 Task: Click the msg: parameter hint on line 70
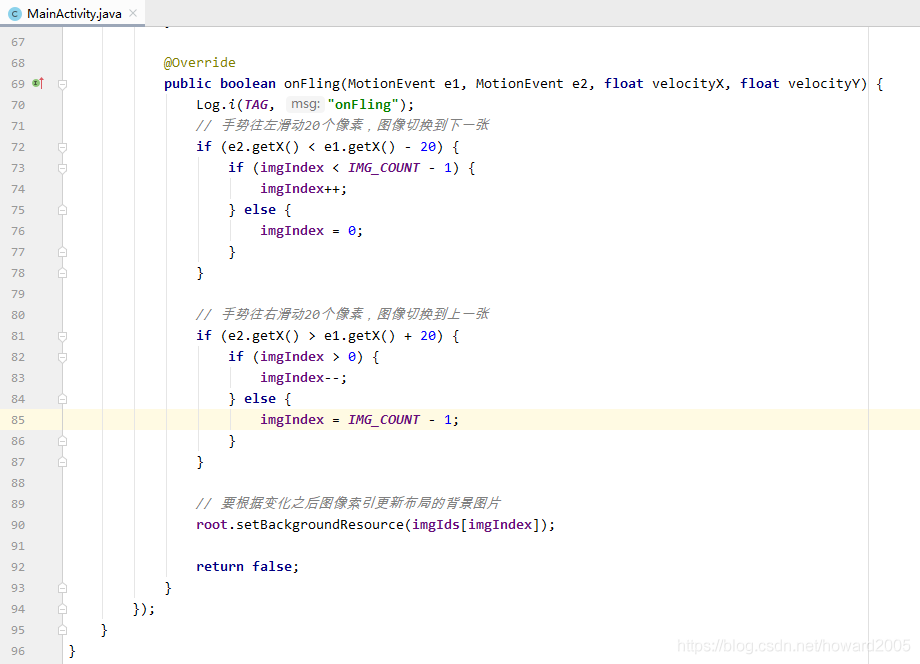pyautogui.click(x=305, y=104)
